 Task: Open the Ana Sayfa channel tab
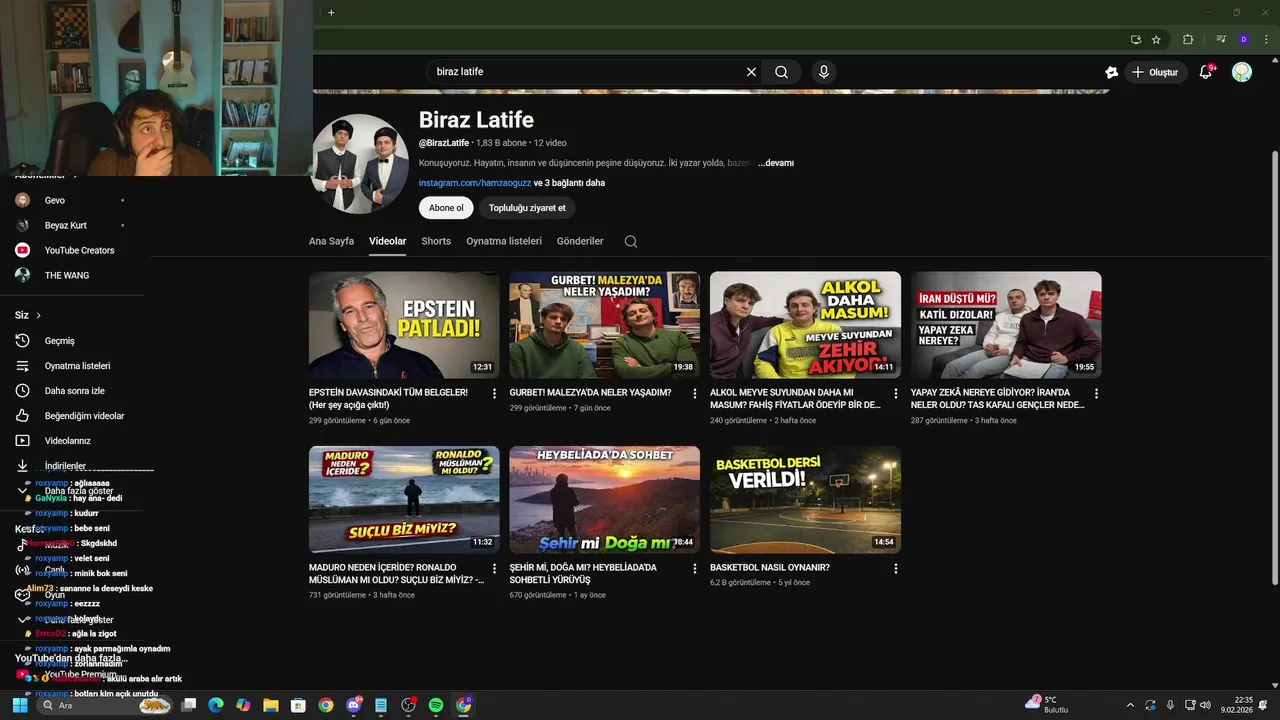point(331,241)
